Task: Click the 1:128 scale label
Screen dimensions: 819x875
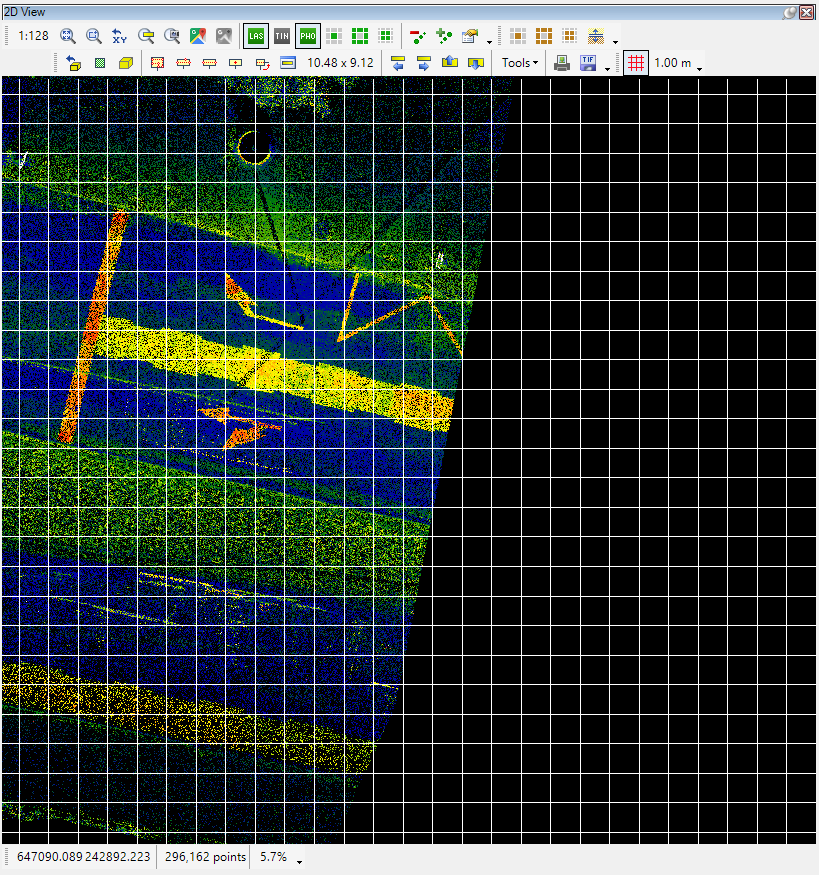Action: pyautogui.click(x=34, y=36)
